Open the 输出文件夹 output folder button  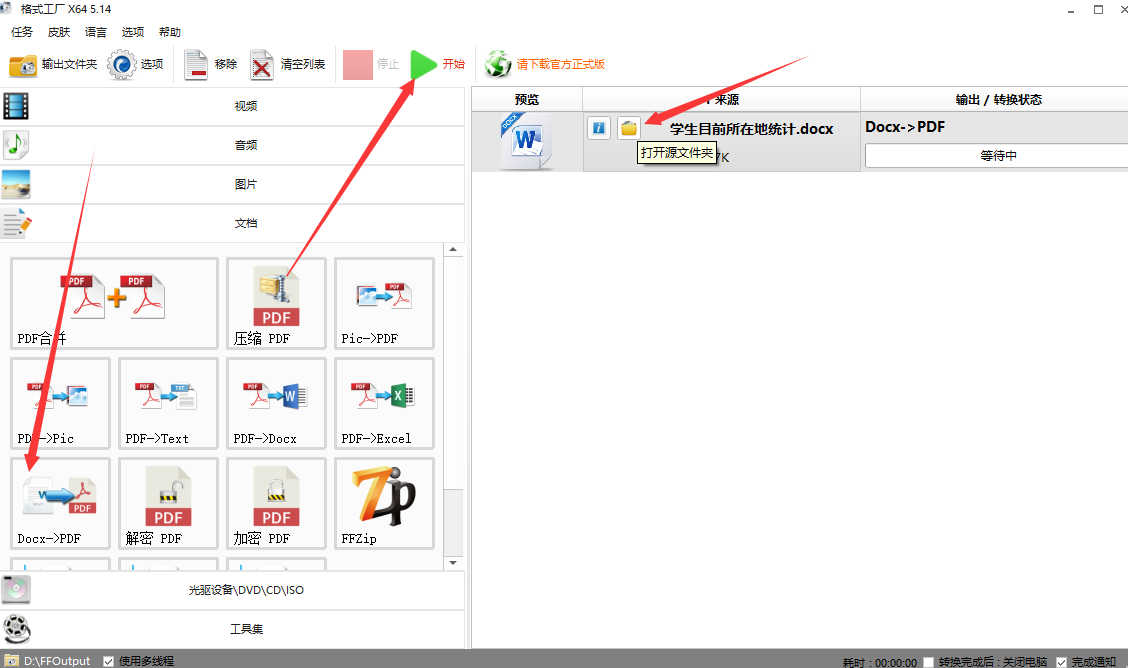coord(53,65)
